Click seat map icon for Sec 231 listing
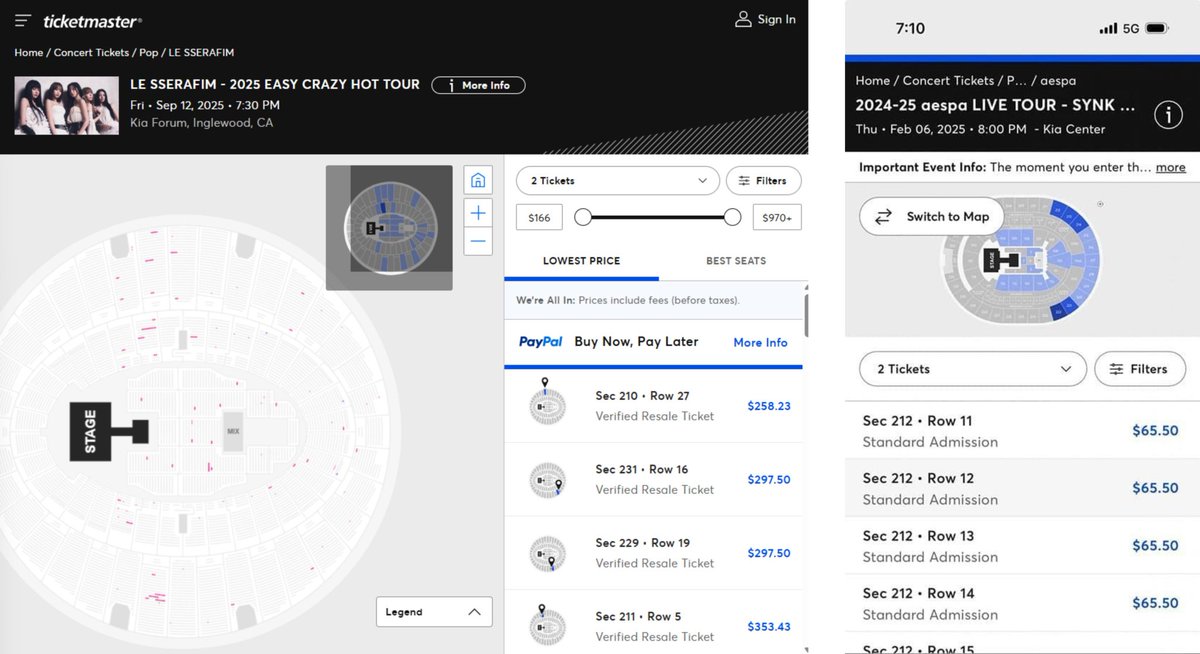The height and width of the screenshot is (654, 1200). [x=547, y=480]
